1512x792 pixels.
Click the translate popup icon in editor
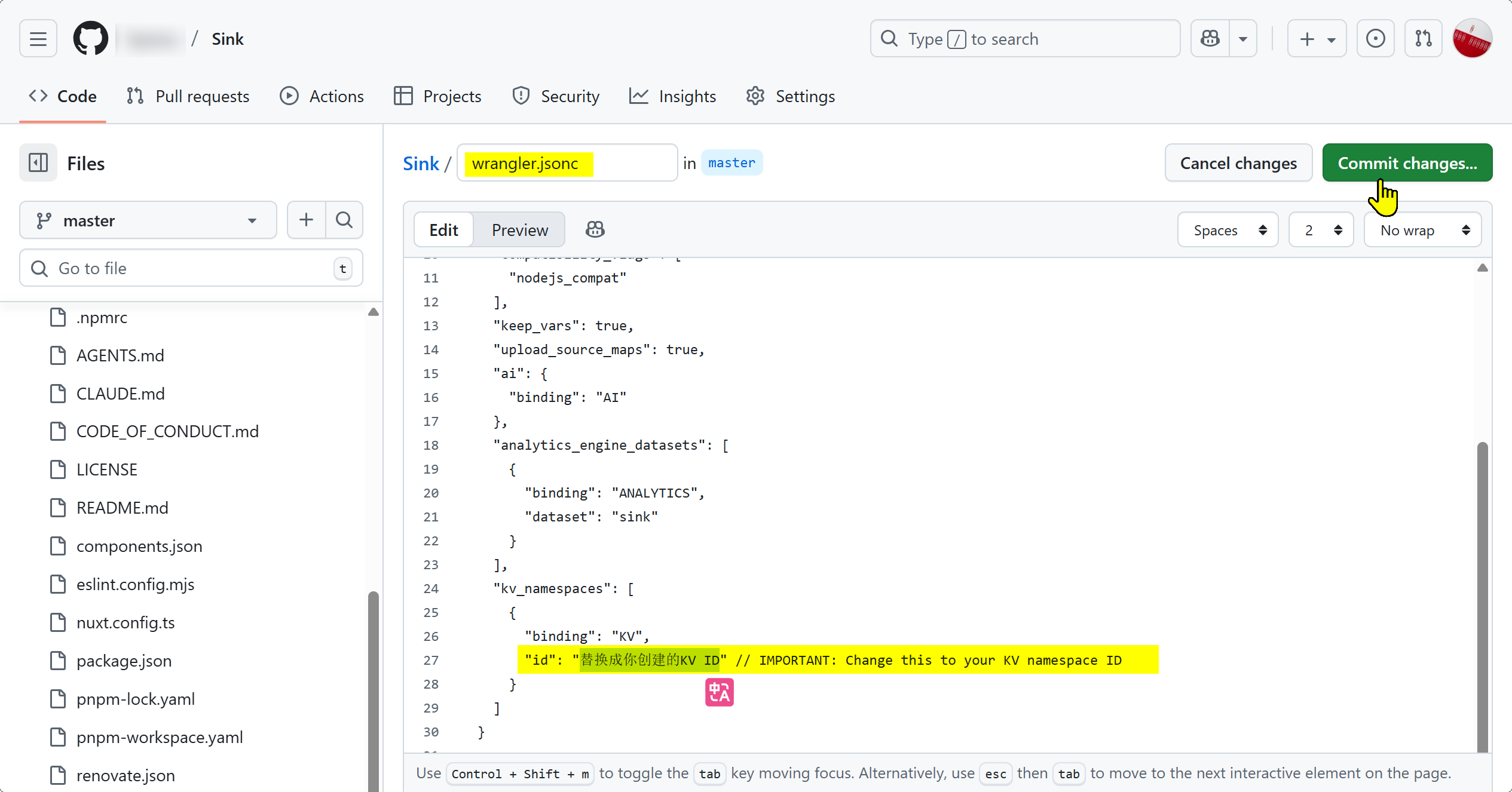[719, 692]
